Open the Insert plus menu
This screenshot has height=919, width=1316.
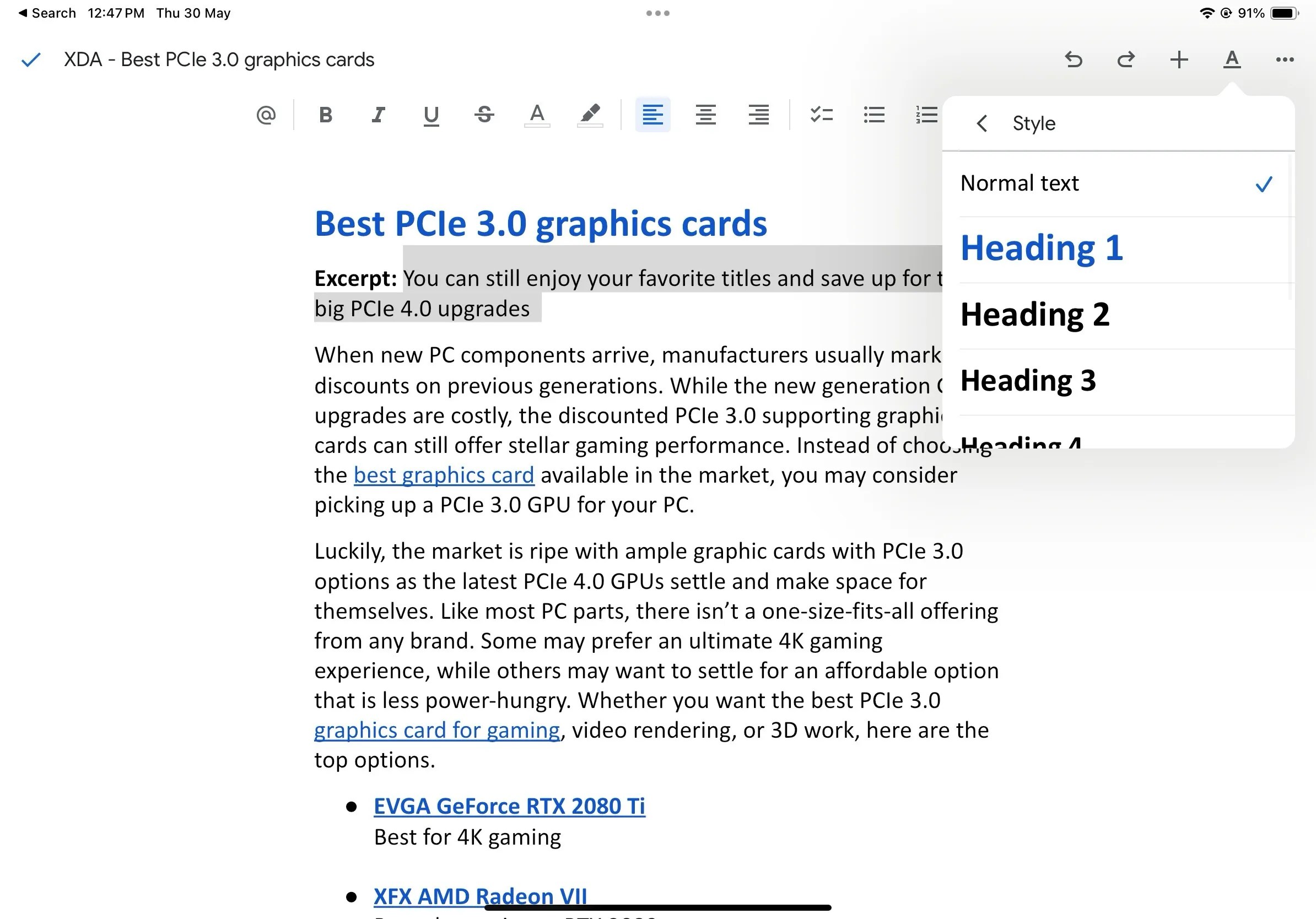[1179, 60]
